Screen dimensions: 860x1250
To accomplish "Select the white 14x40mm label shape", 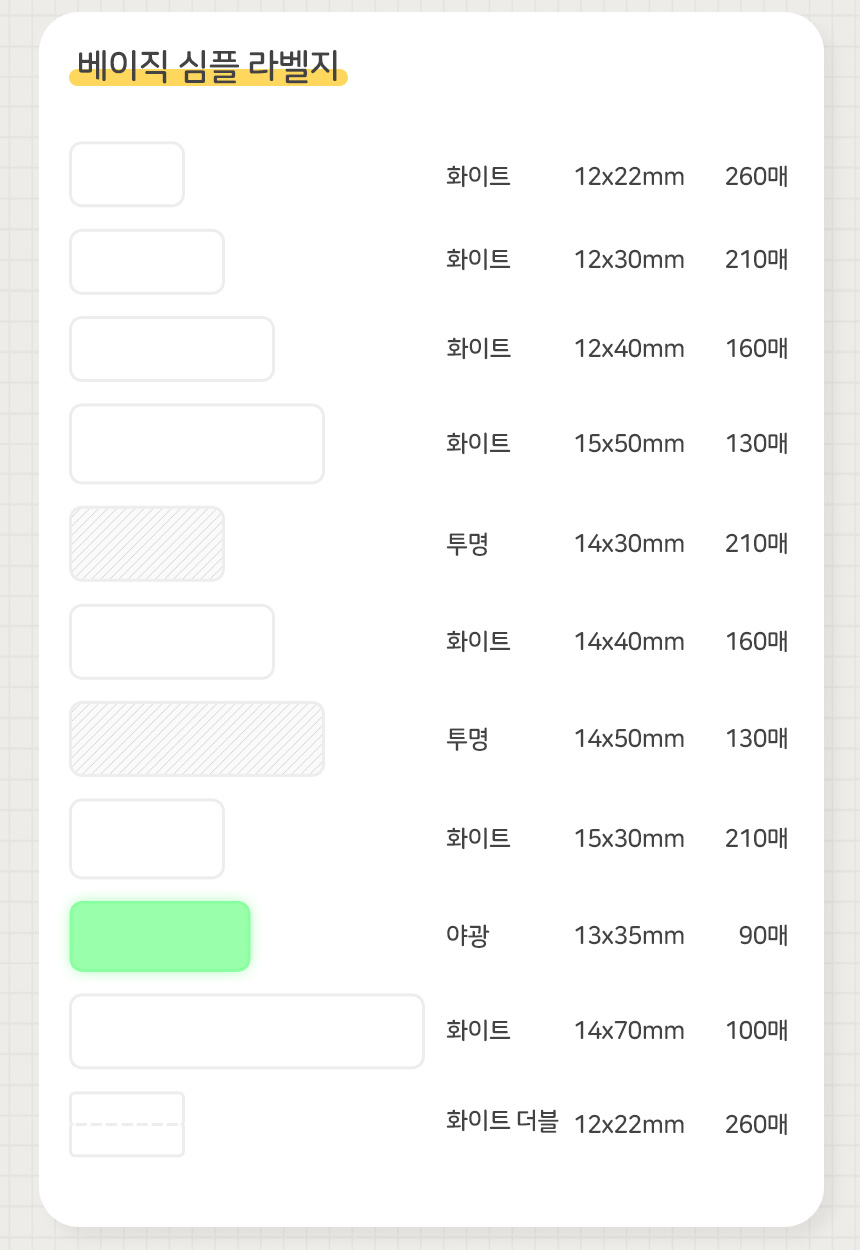I will pos(172,642).
